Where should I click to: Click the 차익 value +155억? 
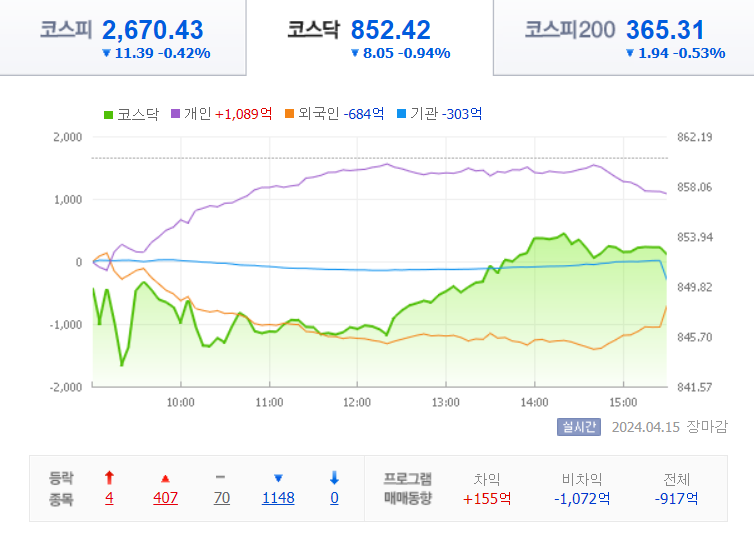[x=487, y=499]
